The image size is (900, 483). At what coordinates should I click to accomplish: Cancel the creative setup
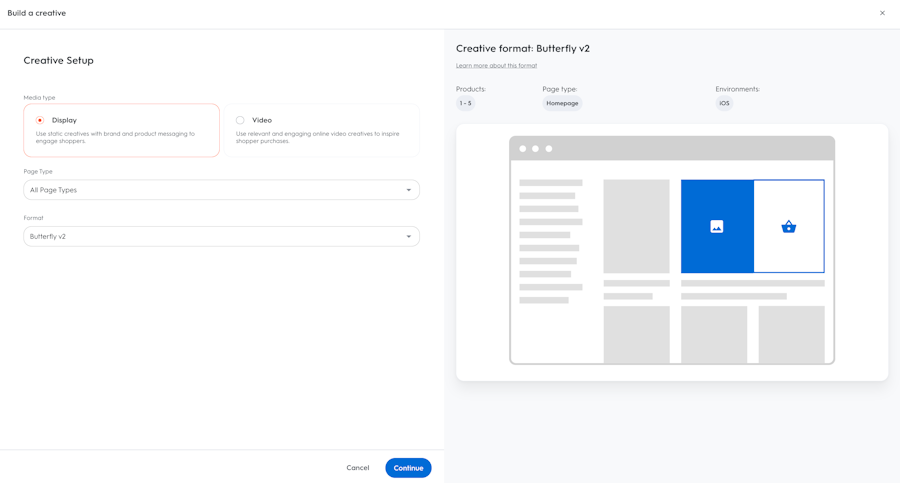click(358, 468)
